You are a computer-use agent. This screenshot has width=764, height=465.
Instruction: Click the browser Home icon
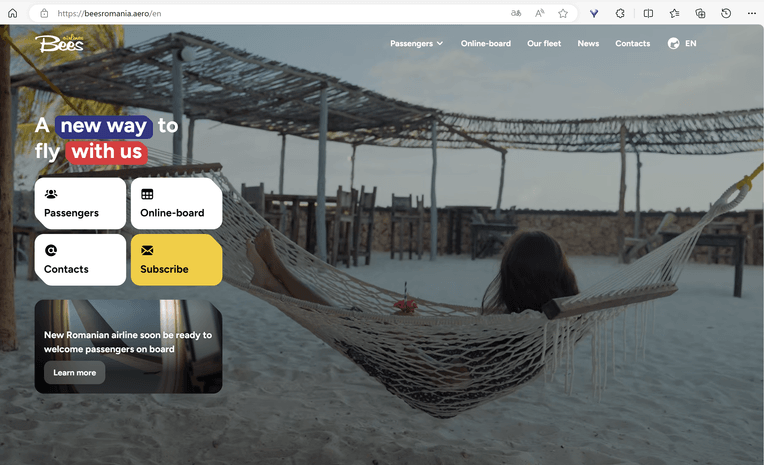pos(13,13)
